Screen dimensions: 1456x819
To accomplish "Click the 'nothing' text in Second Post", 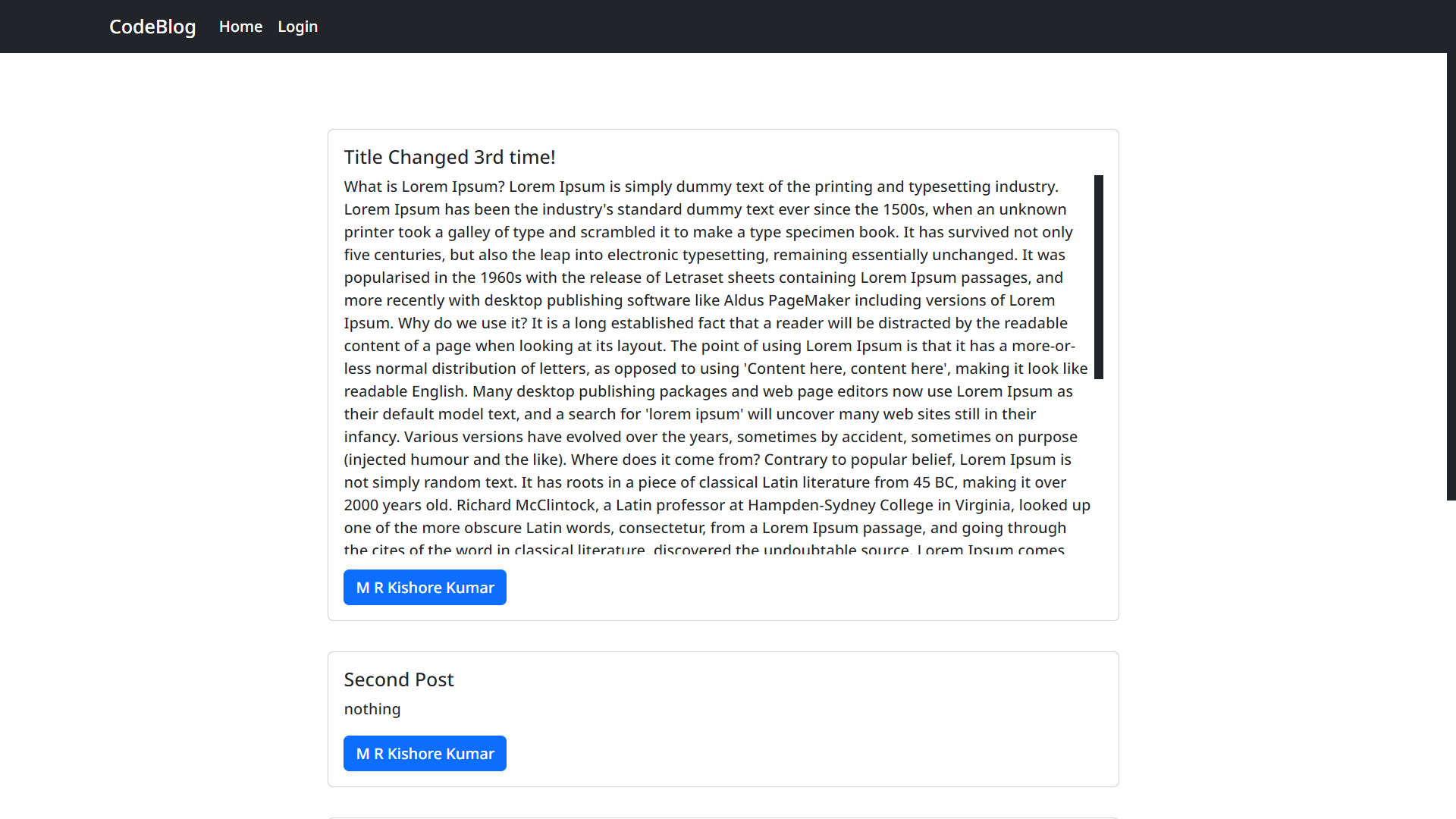I will [372, 709].
